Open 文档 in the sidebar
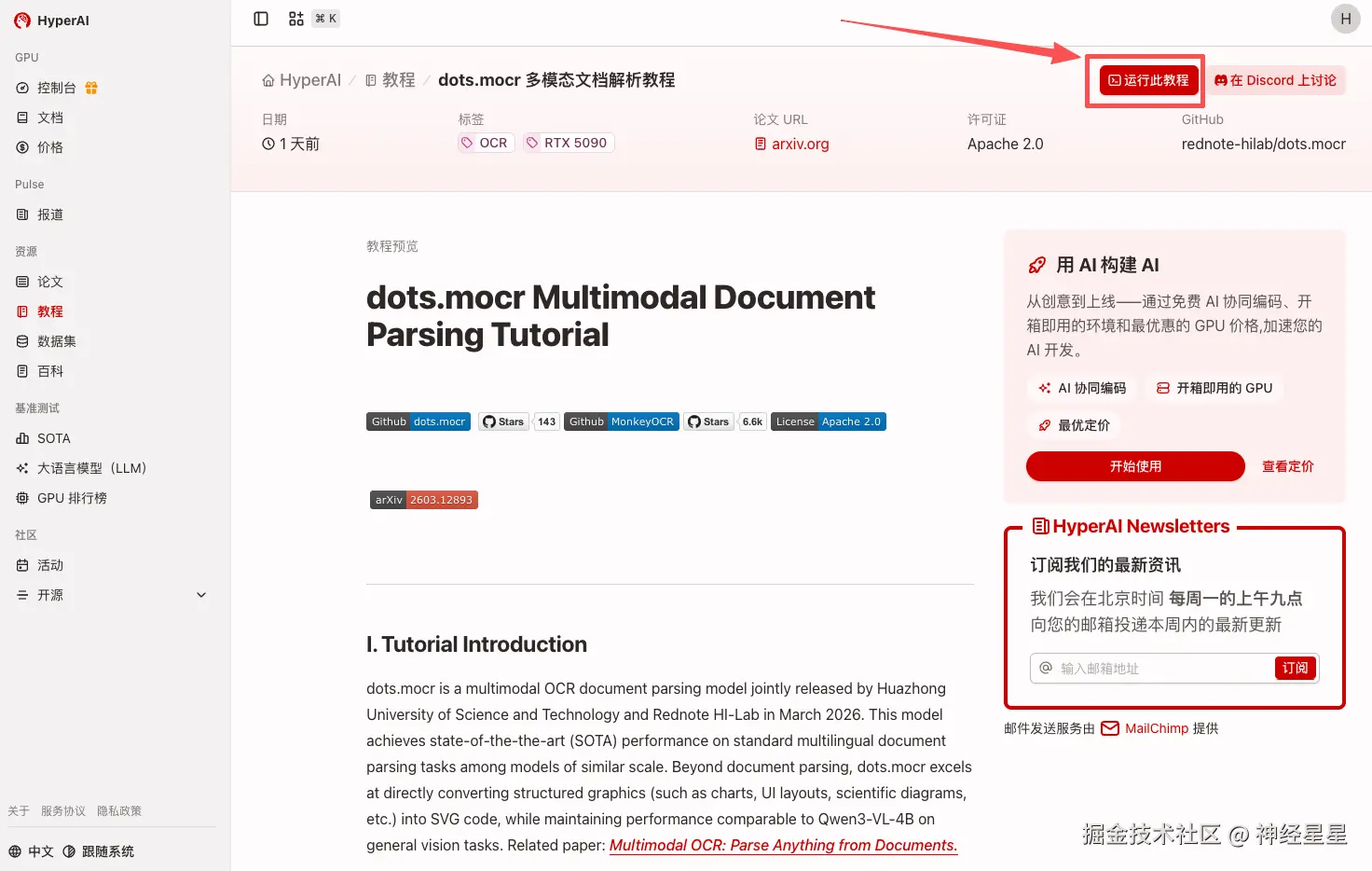1372x871 pixels. (50, 118)
